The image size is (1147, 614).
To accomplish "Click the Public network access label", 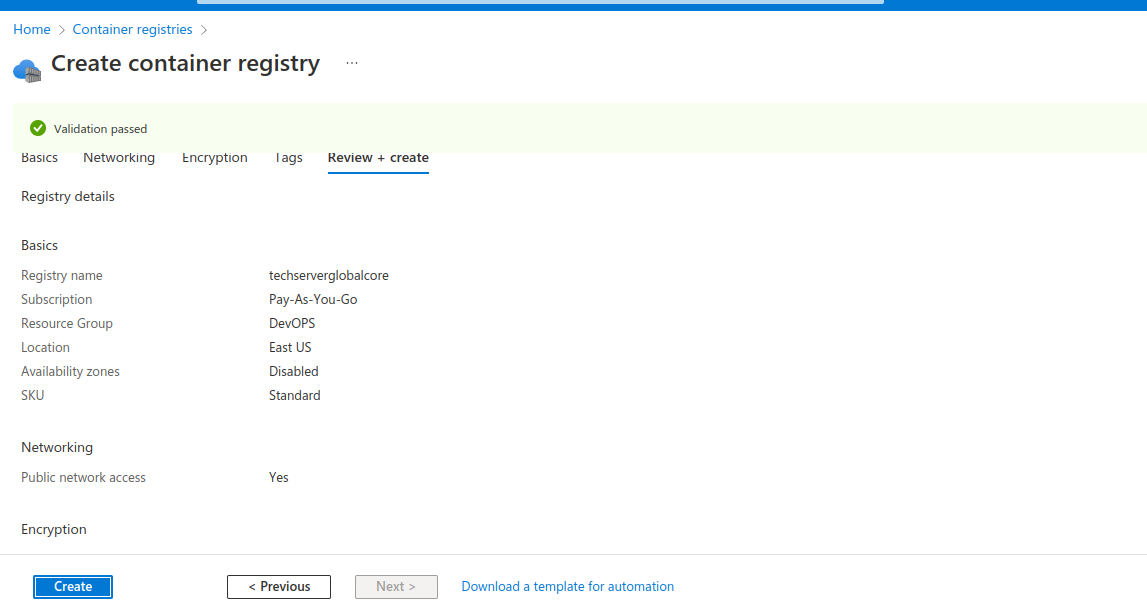I will pyautogui.click(x=83, y=477).
